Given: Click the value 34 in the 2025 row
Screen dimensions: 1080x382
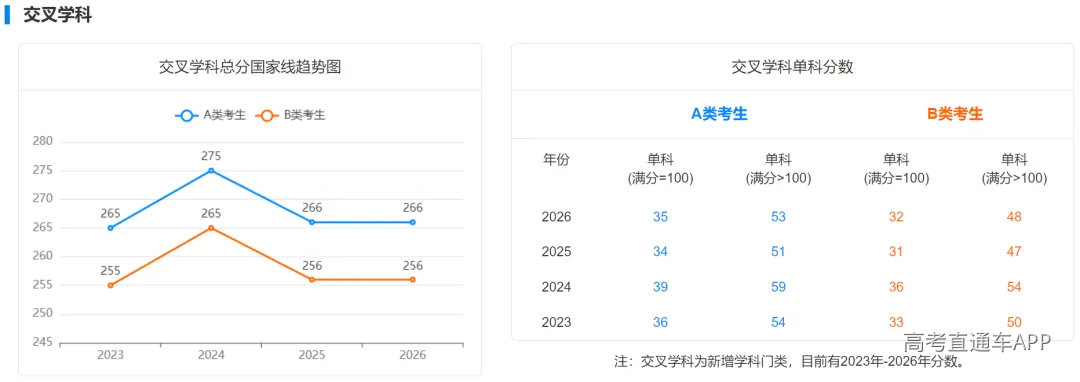Looking at the screenshot, I should (x=661, y=252).
